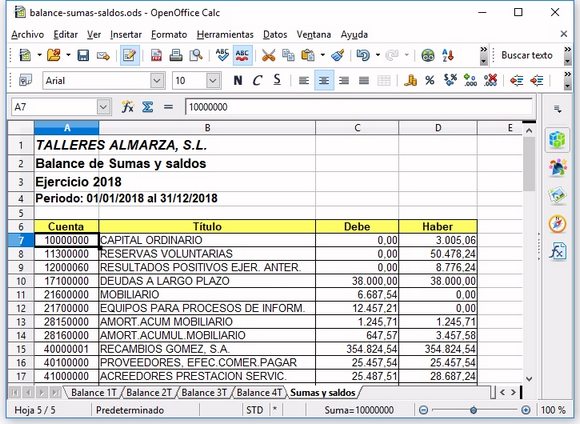Click the add decimal place icon
The width and height of the screenshot is (580, 424).
[470, 80]
